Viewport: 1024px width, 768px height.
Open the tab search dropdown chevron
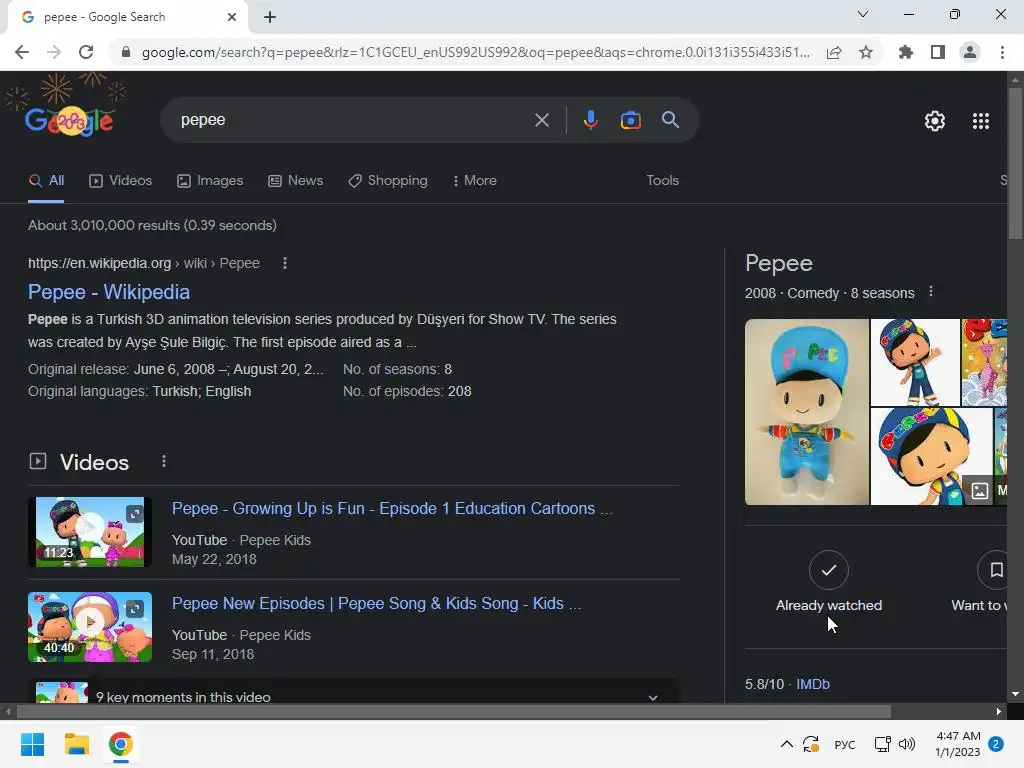863,14
